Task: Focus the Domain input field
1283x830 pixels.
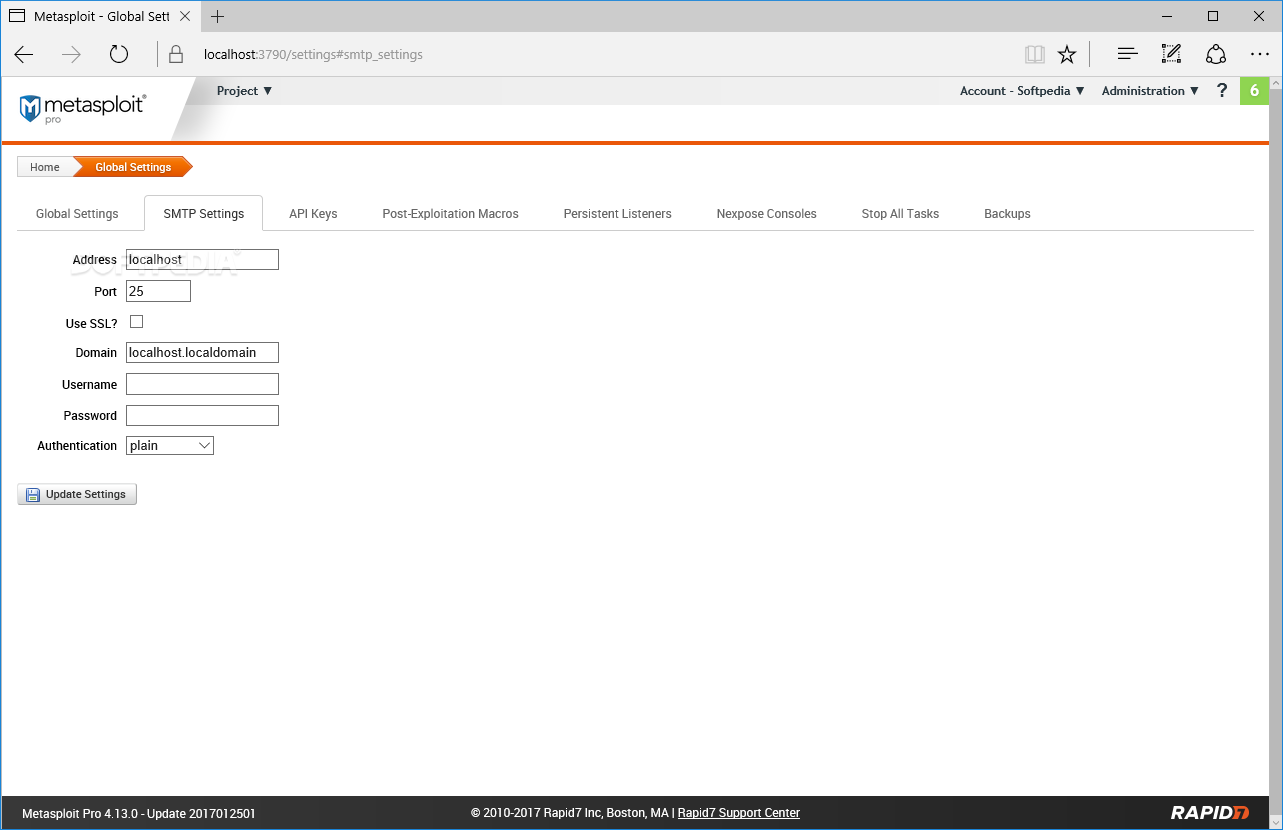Action: [x=202, y=353]
